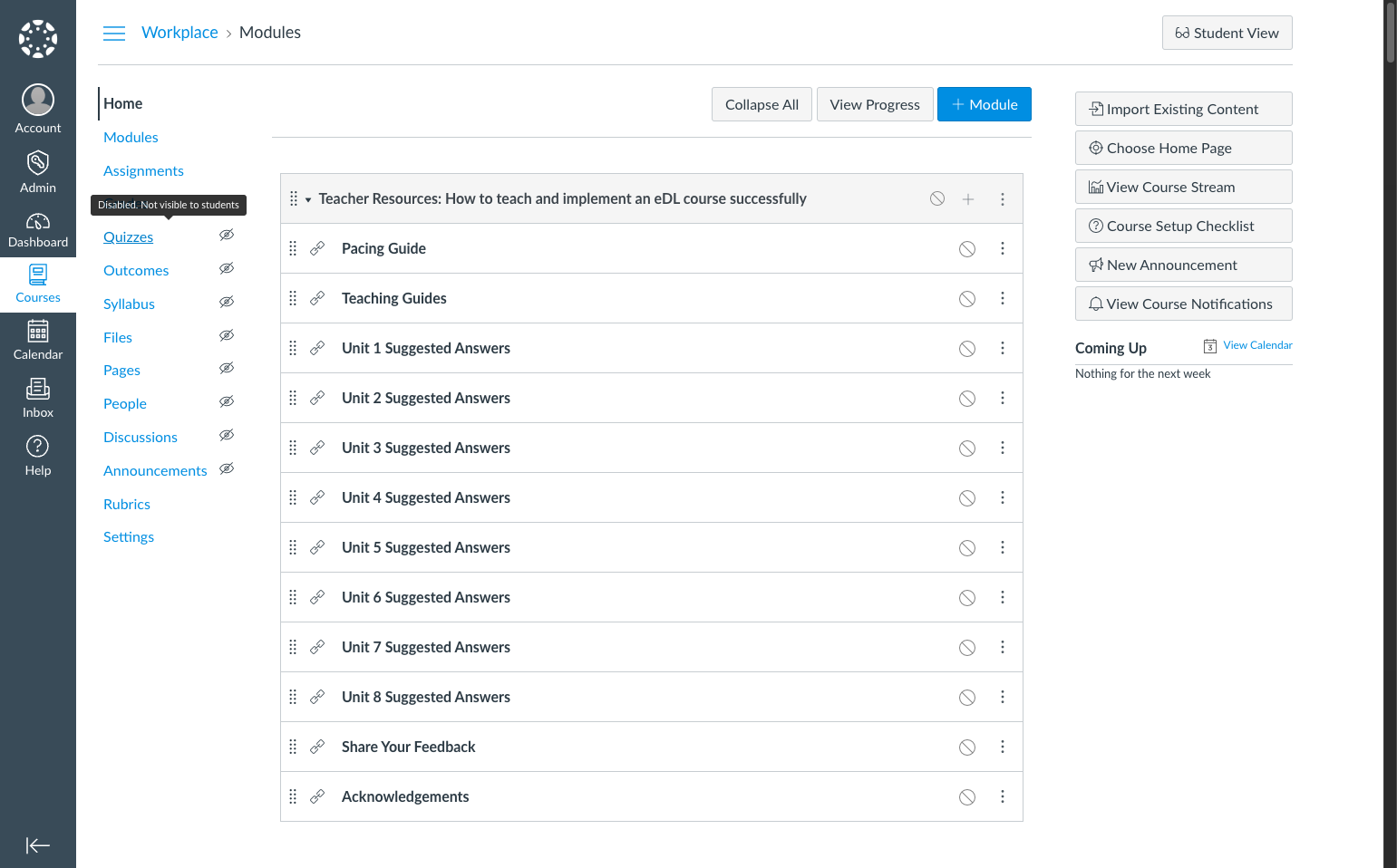The image size is (1397, 868).
Task: Open the Canvas logo home icon
Action: [38, 39]
